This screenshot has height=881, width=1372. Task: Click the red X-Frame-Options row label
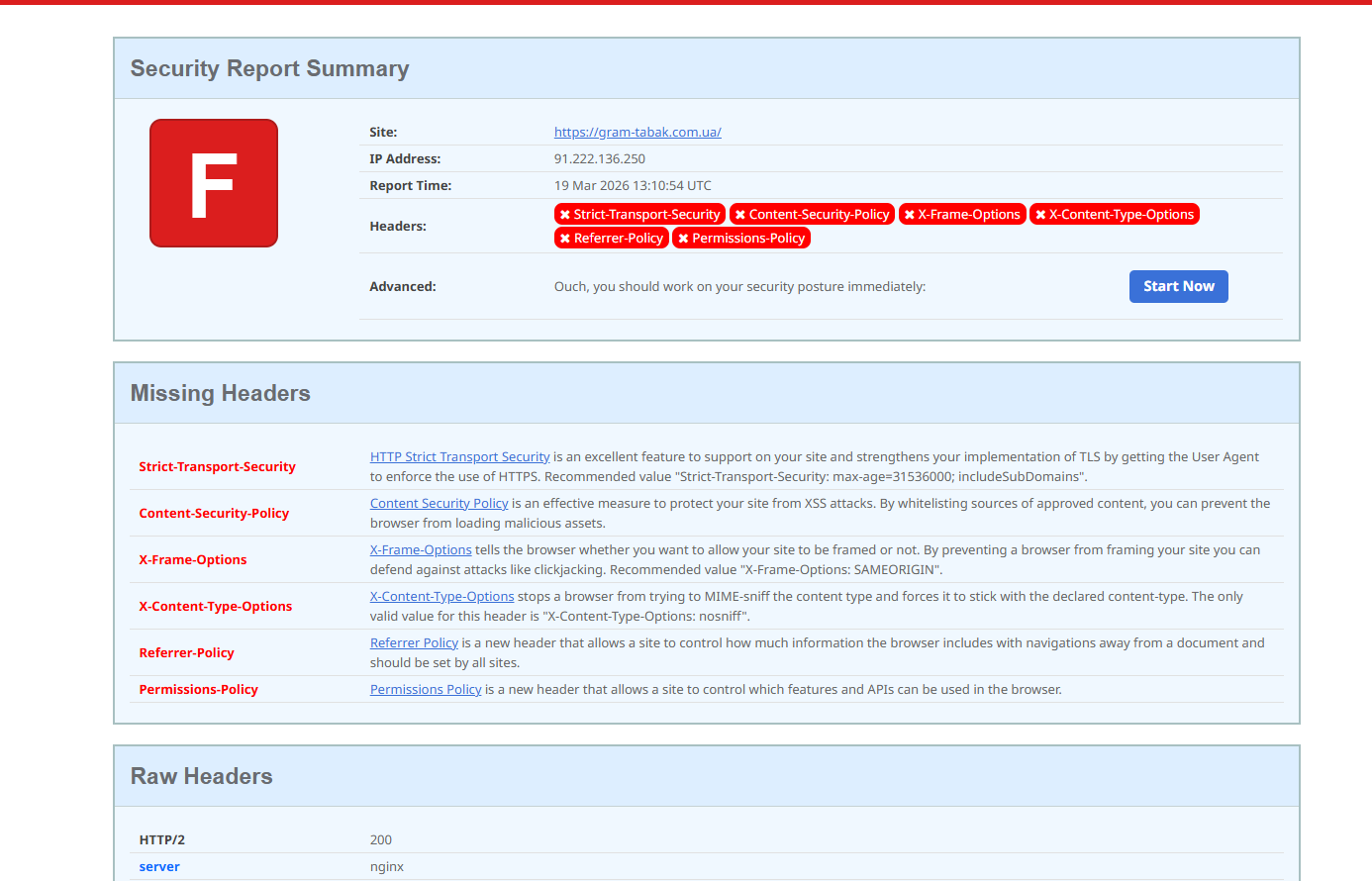(193, 559)
